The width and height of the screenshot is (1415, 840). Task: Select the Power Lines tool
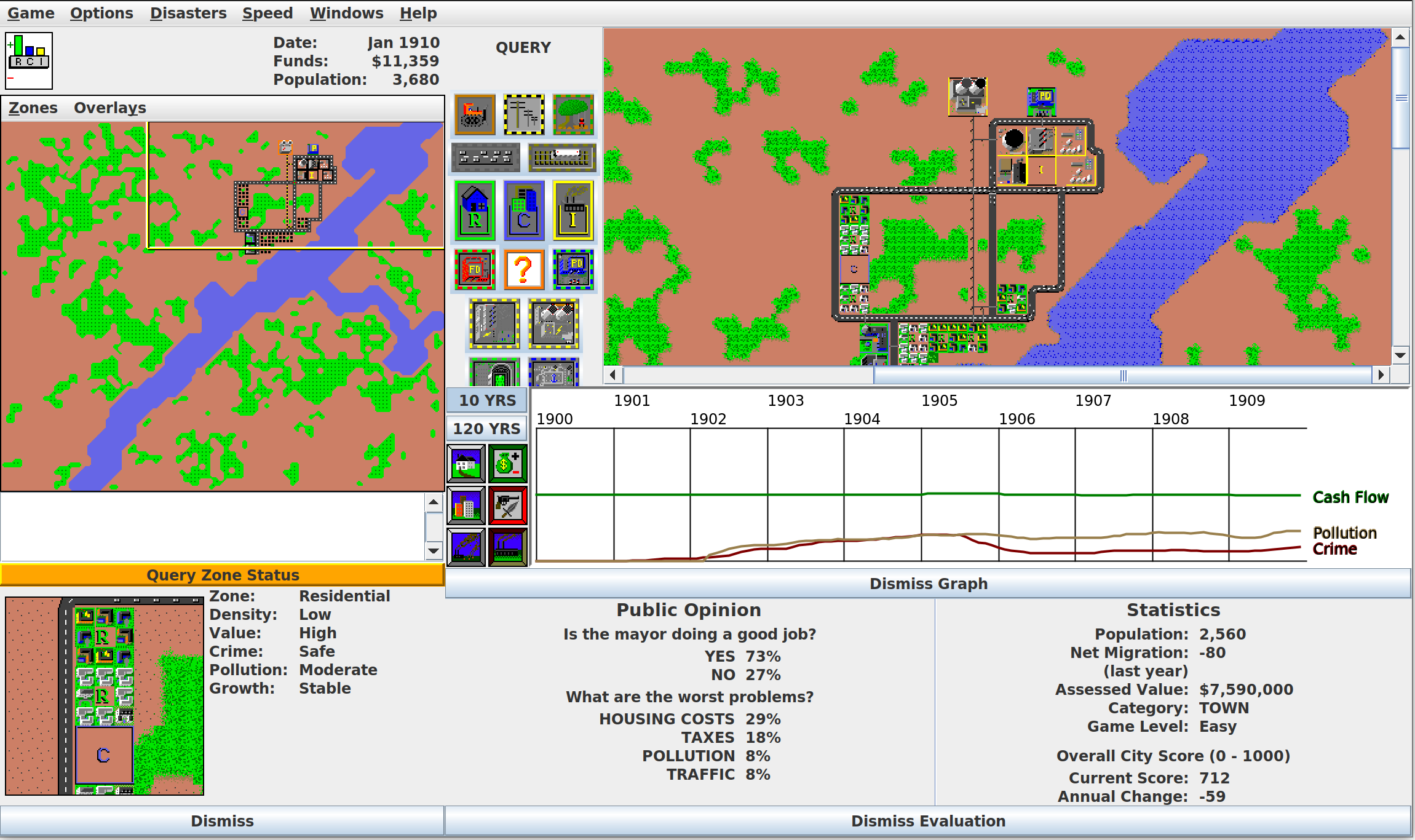[524, 114]
